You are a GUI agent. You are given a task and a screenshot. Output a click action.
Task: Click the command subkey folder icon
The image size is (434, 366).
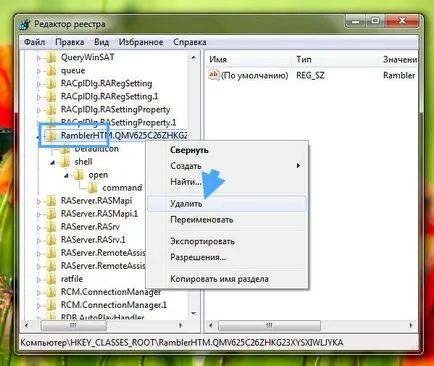92,188
